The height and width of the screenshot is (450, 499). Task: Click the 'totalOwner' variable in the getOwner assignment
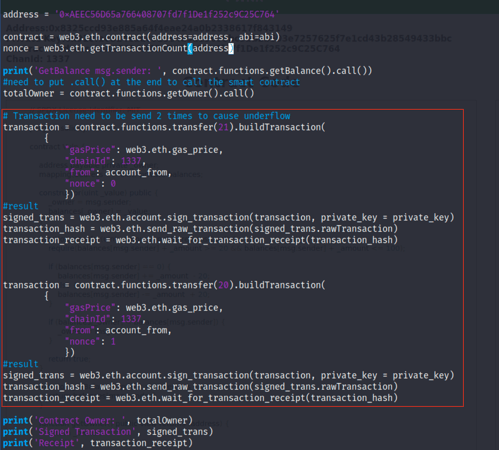pyautogui.click(x=28, y=93)
